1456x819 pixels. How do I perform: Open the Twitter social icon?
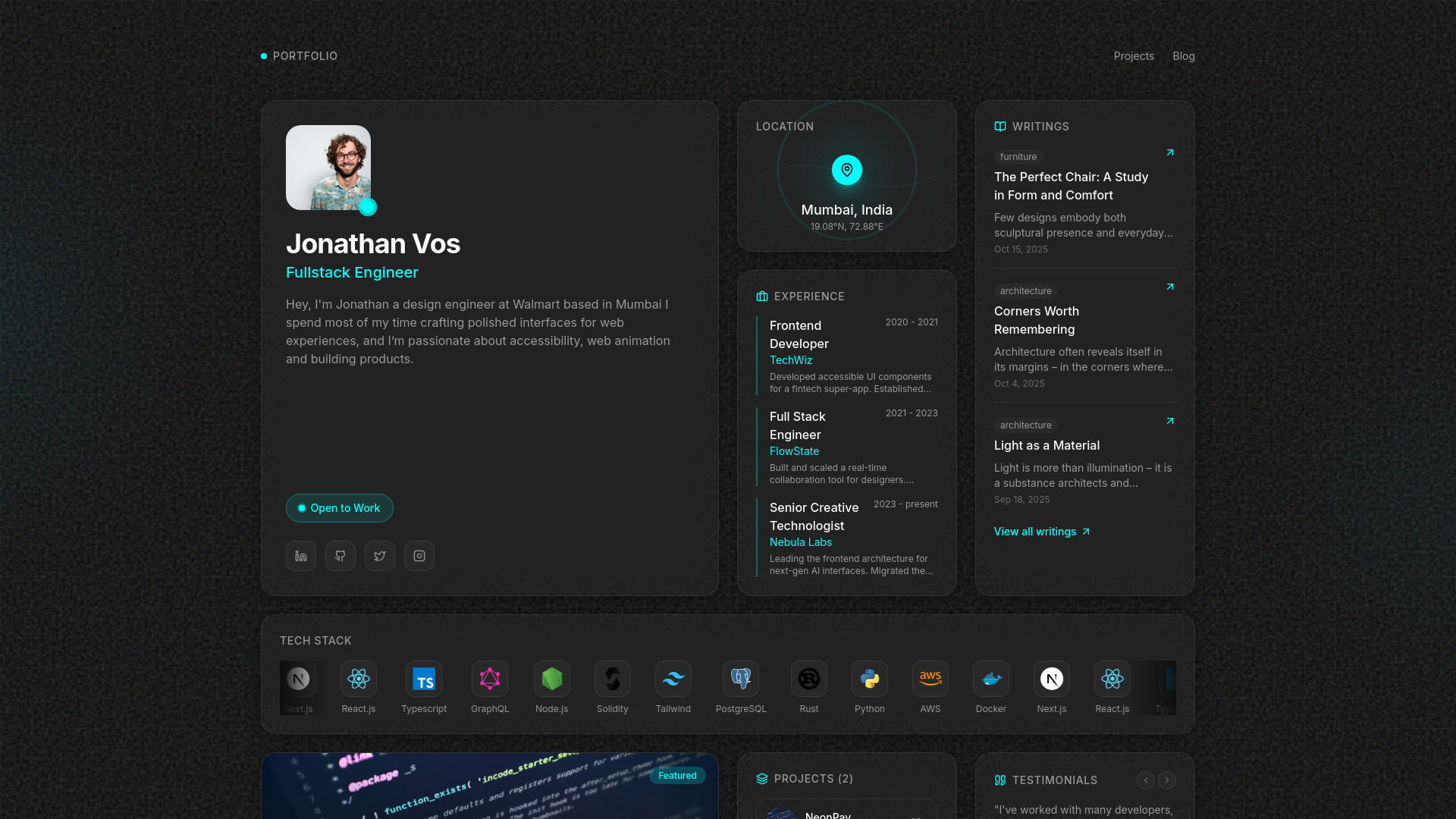(x=380, y=556)
